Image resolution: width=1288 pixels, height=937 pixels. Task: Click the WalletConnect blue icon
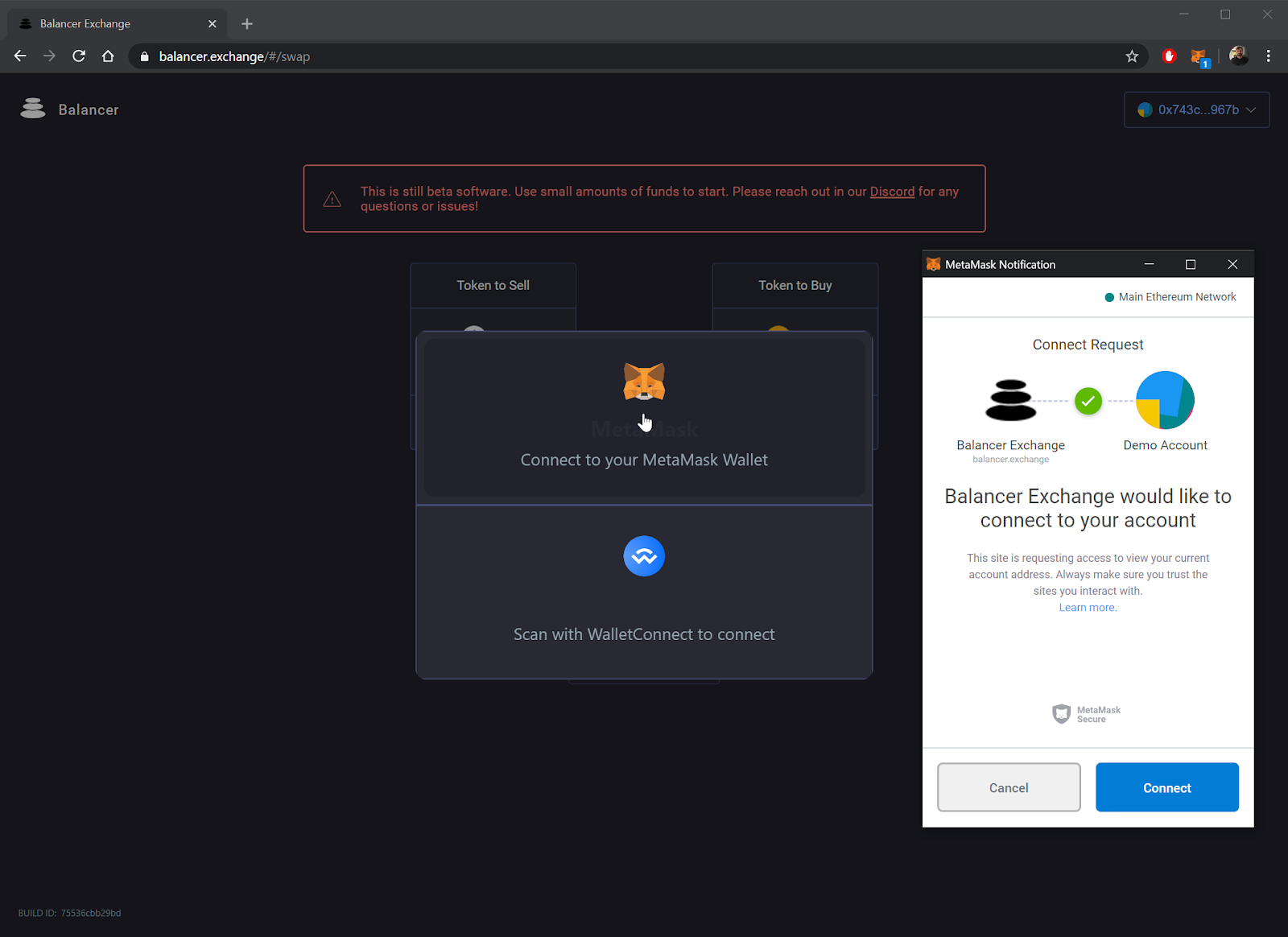click(x=644, y=556)
